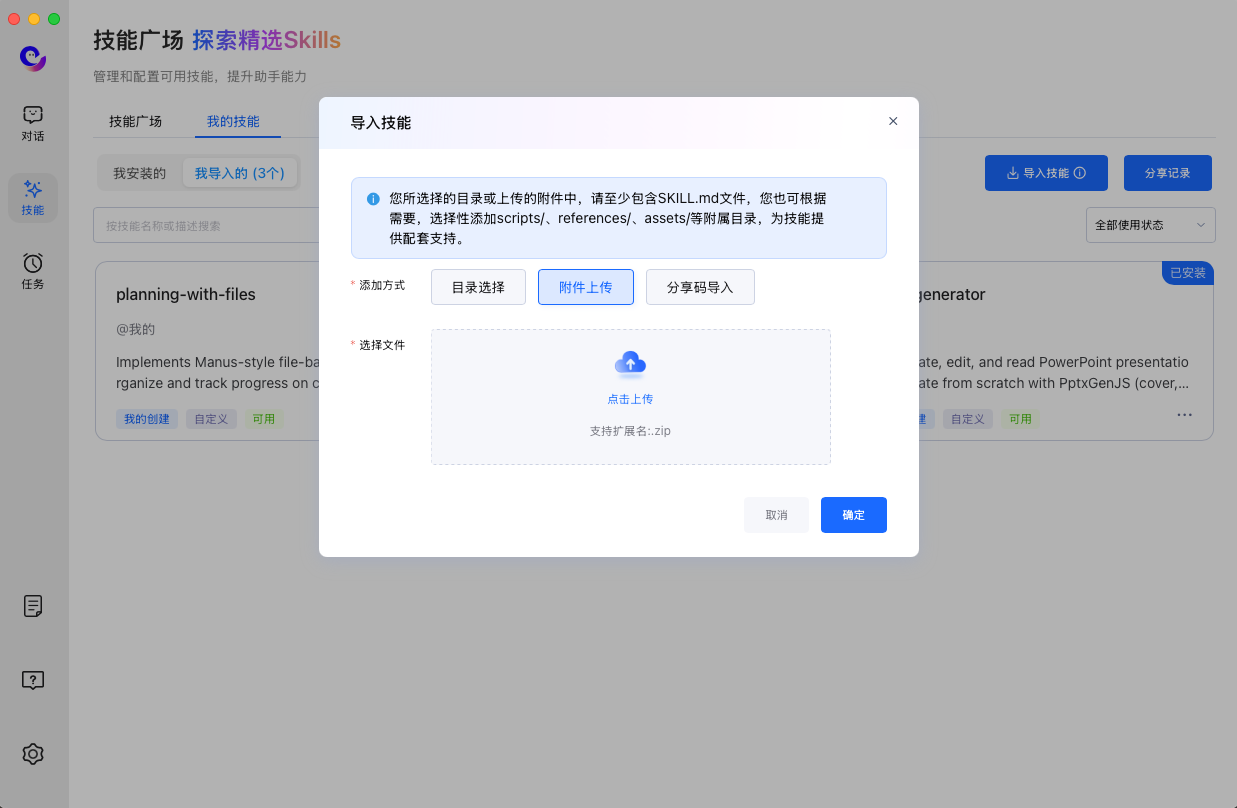Click the app logo in sidebar
The image size is (1237, 808).
33,58
